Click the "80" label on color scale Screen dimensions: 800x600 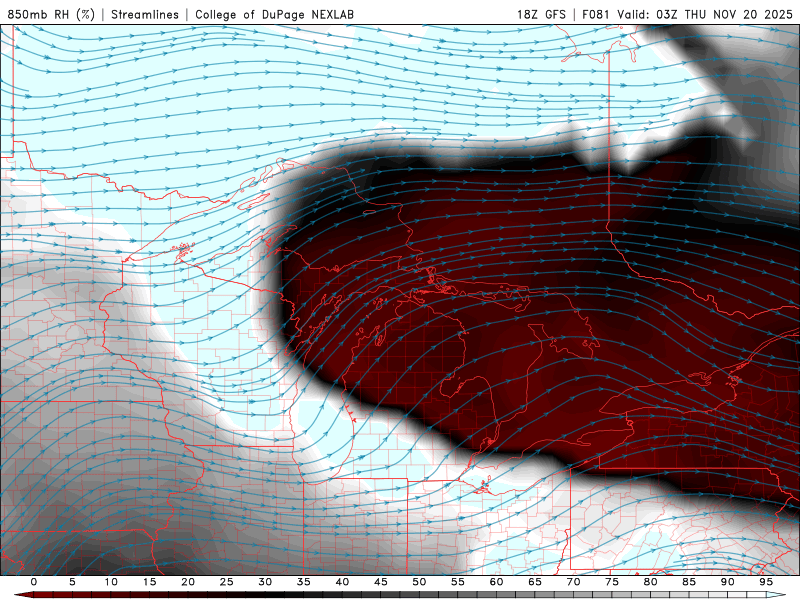click(651, 582)
